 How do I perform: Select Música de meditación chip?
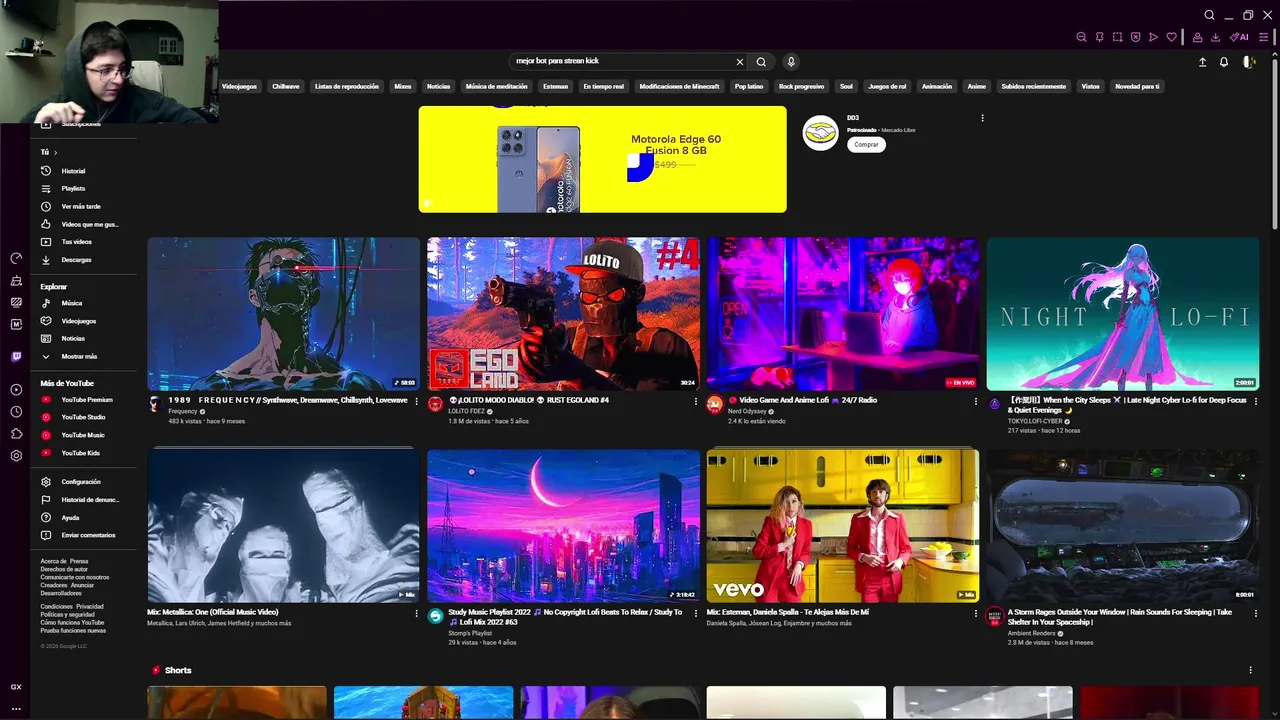(496, 86)
